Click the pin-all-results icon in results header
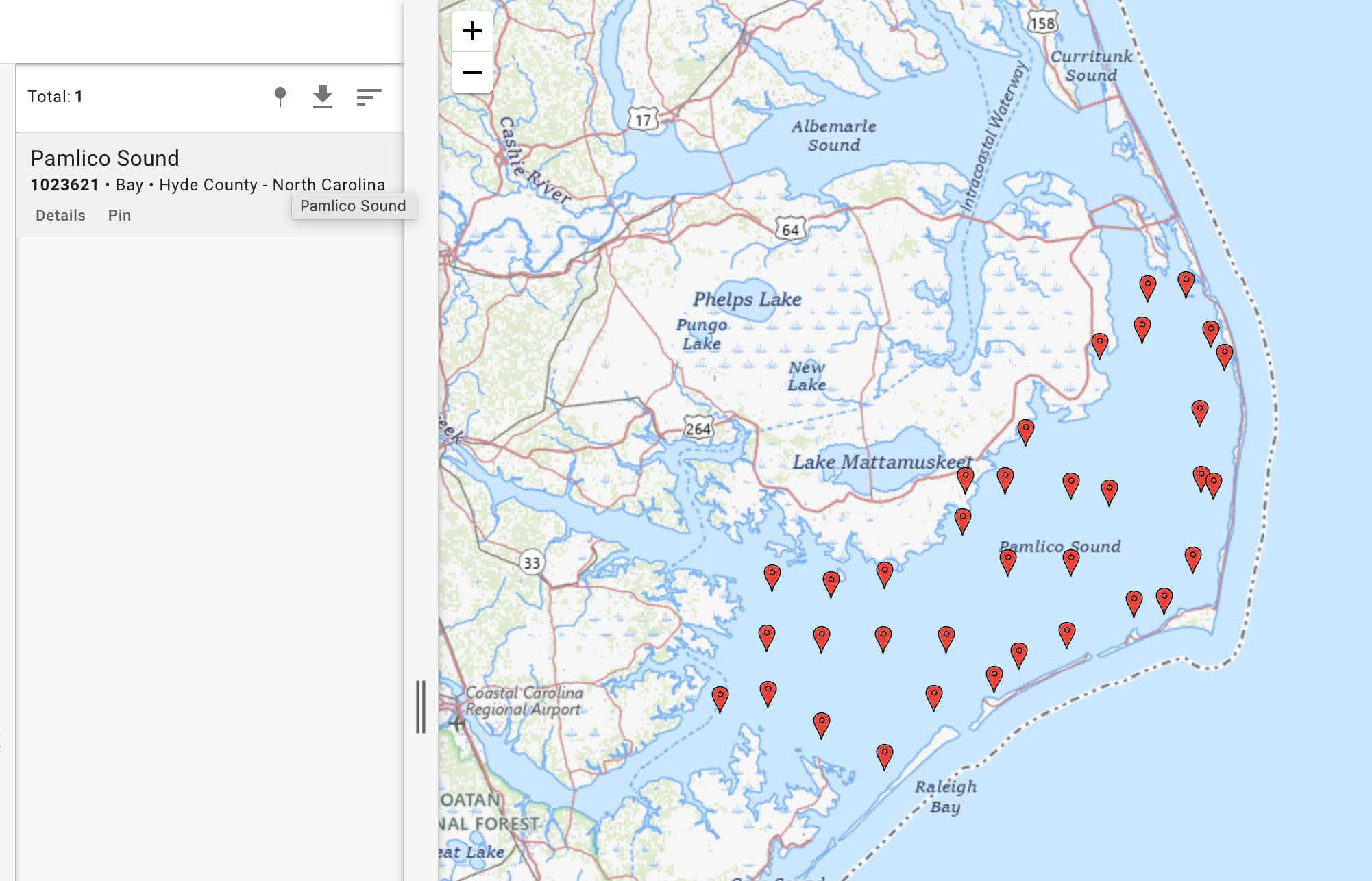This screenshot has width=1372, height=881. click(280, 97)
